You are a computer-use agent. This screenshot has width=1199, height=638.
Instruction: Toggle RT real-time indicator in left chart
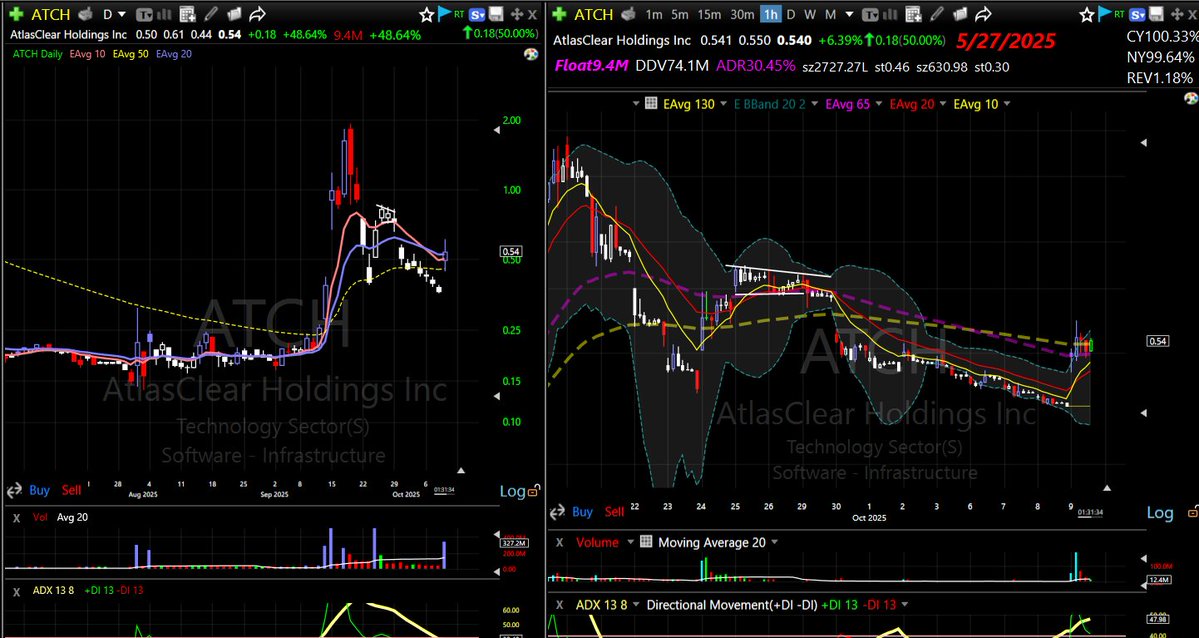click(459, 14)
